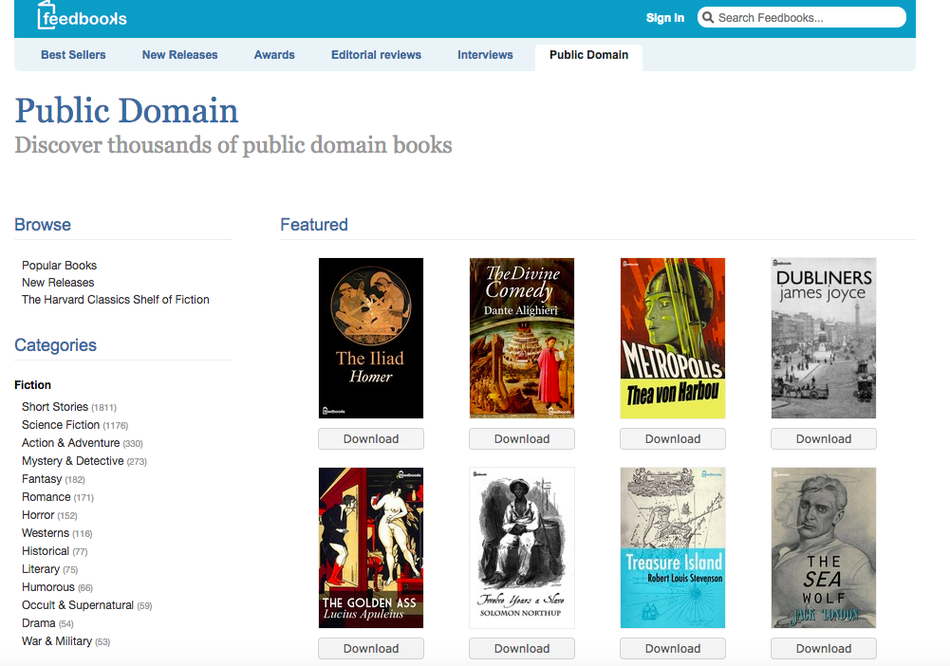Open the Metropolis book cover
This screenshot has width=950, height=666.
[x=673, y=338]
